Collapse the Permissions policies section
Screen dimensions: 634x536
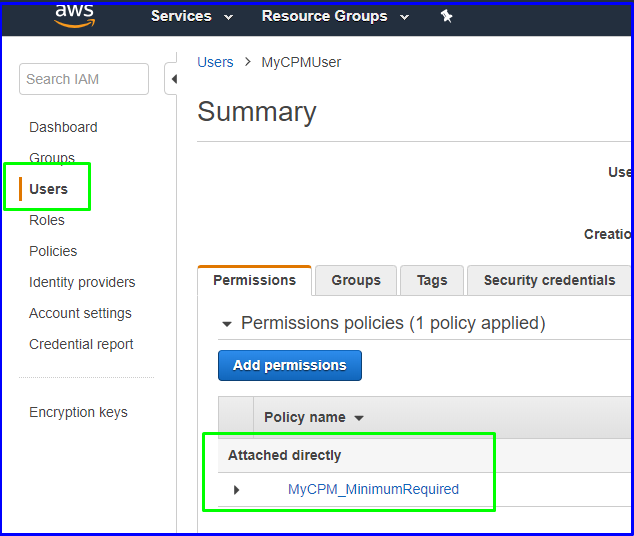227,324
